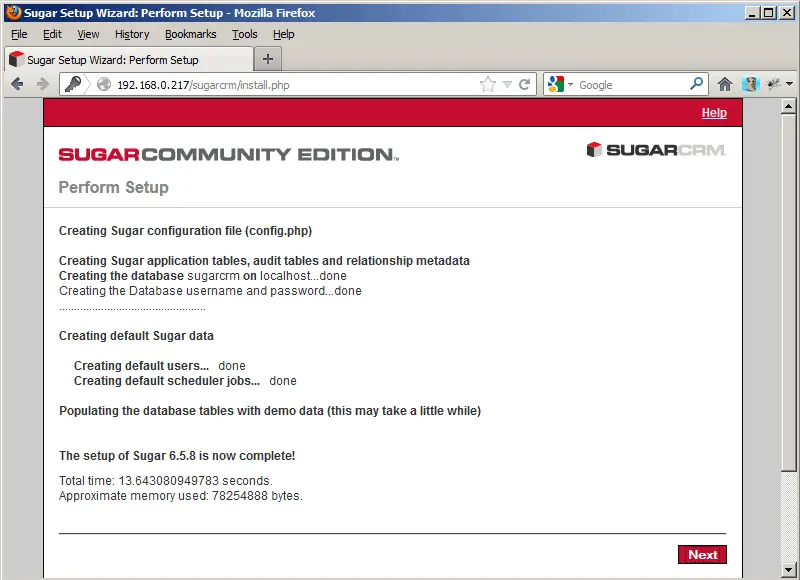800x580 pixels.
Task: Open a new tab with plus button
Action: click(268, 59)
